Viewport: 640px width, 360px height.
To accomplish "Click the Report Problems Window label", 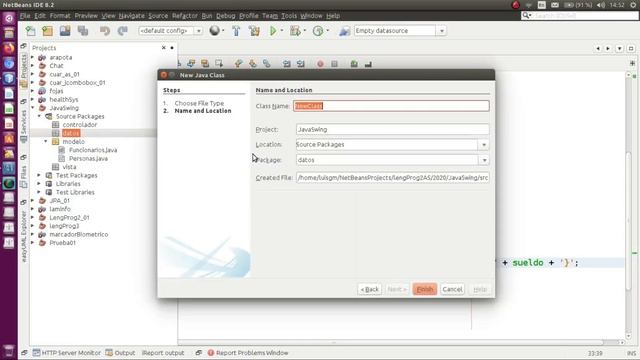I will tap(252, 353).
